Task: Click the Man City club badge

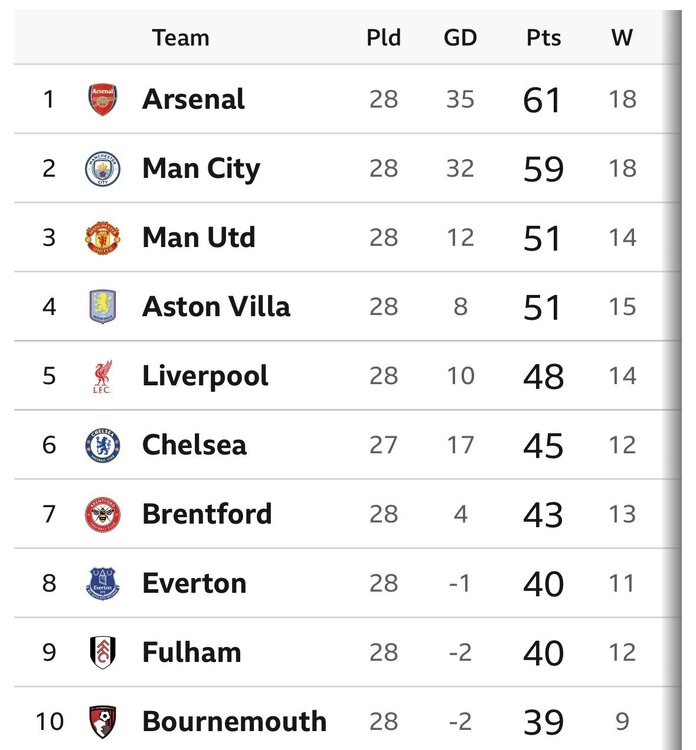Action: click(102, 169)
